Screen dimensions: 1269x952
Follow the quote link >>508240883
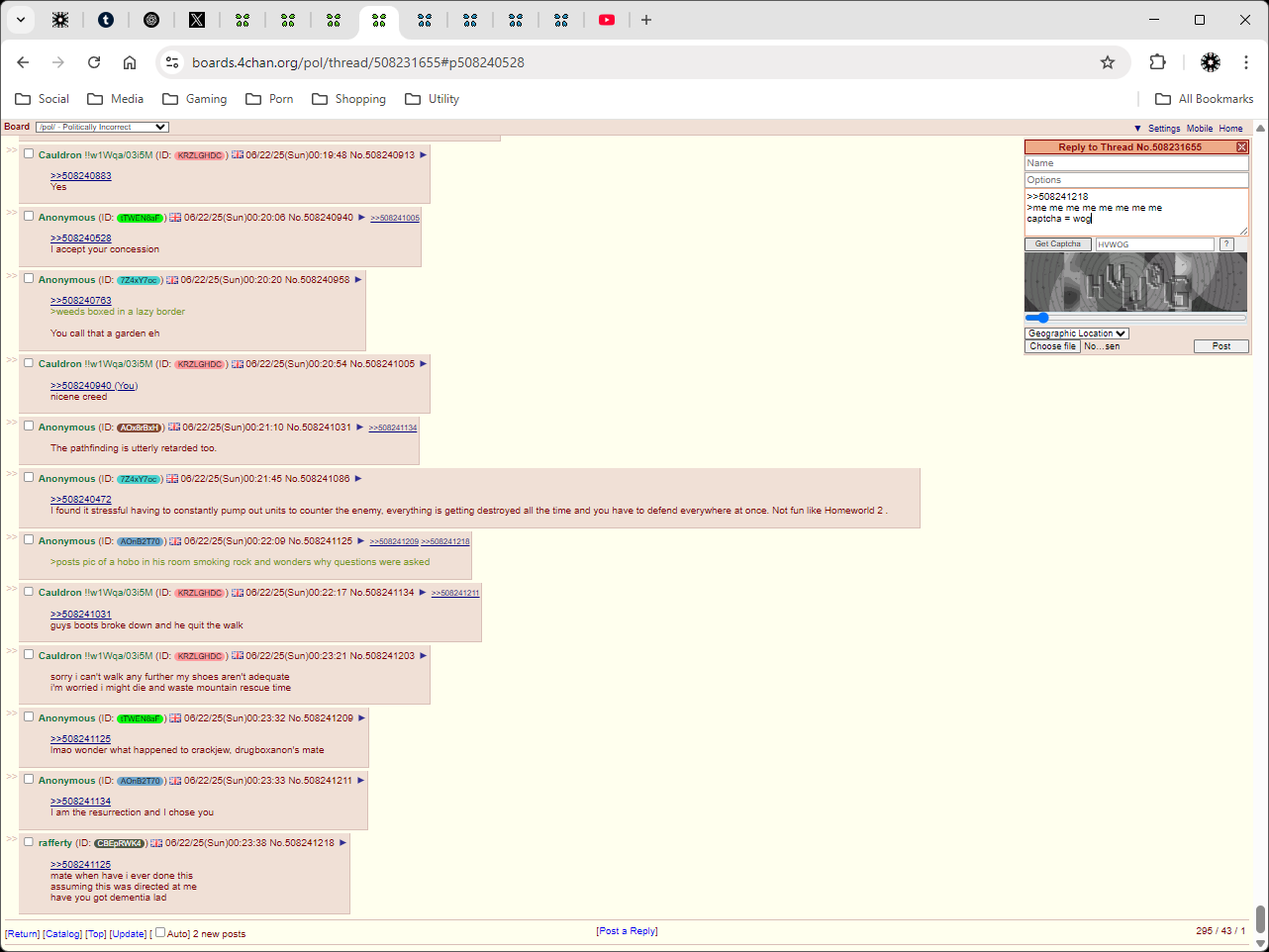point(81,176)
